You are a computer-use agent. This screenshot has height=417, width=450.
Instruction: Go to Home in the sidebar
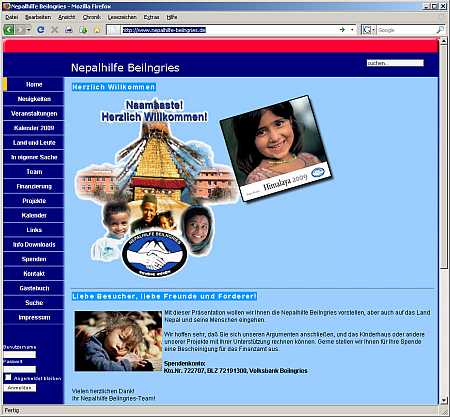(34, 84)
